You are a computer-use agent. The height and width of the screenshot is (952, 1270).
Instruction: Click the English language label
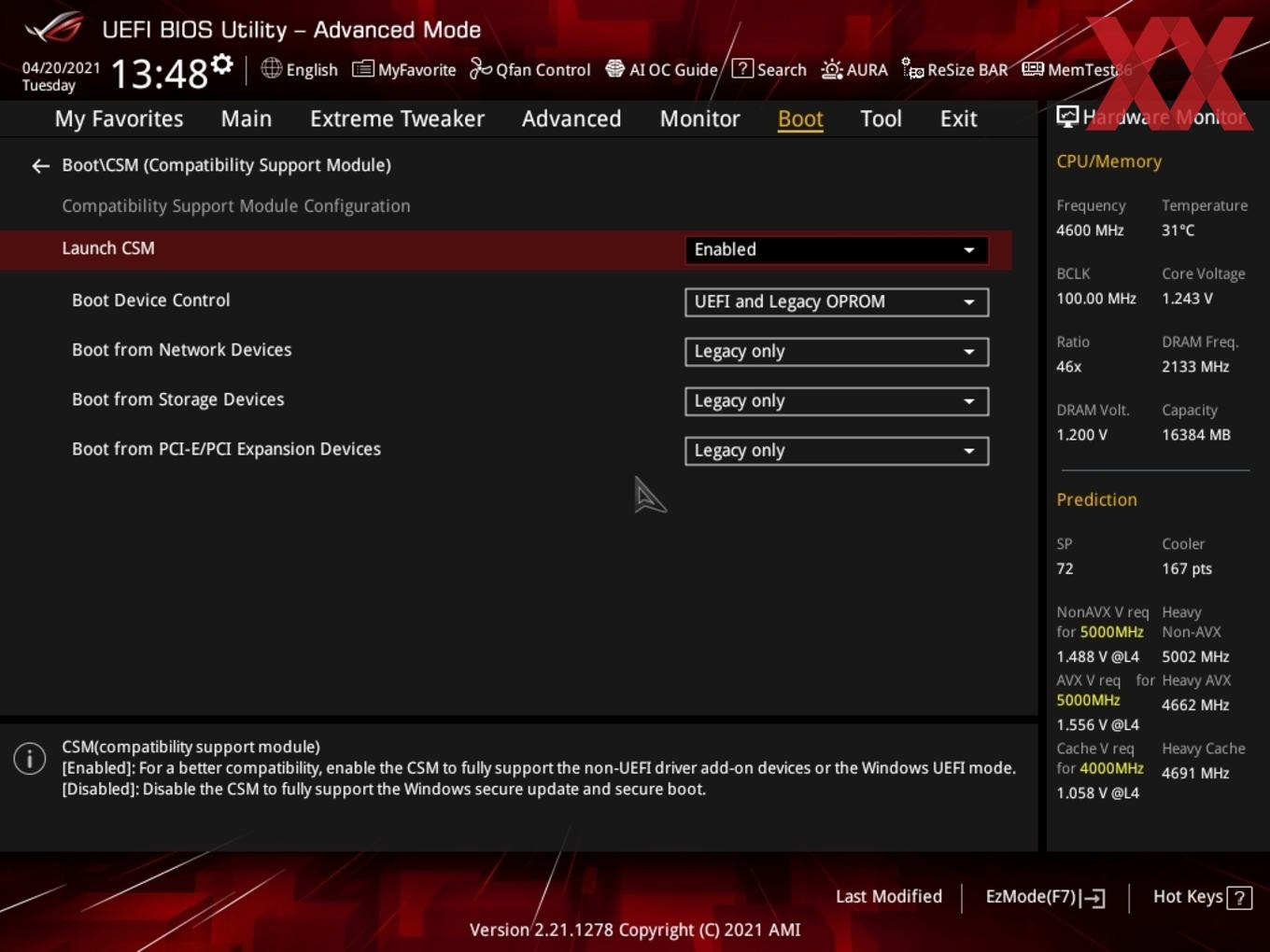312,70
